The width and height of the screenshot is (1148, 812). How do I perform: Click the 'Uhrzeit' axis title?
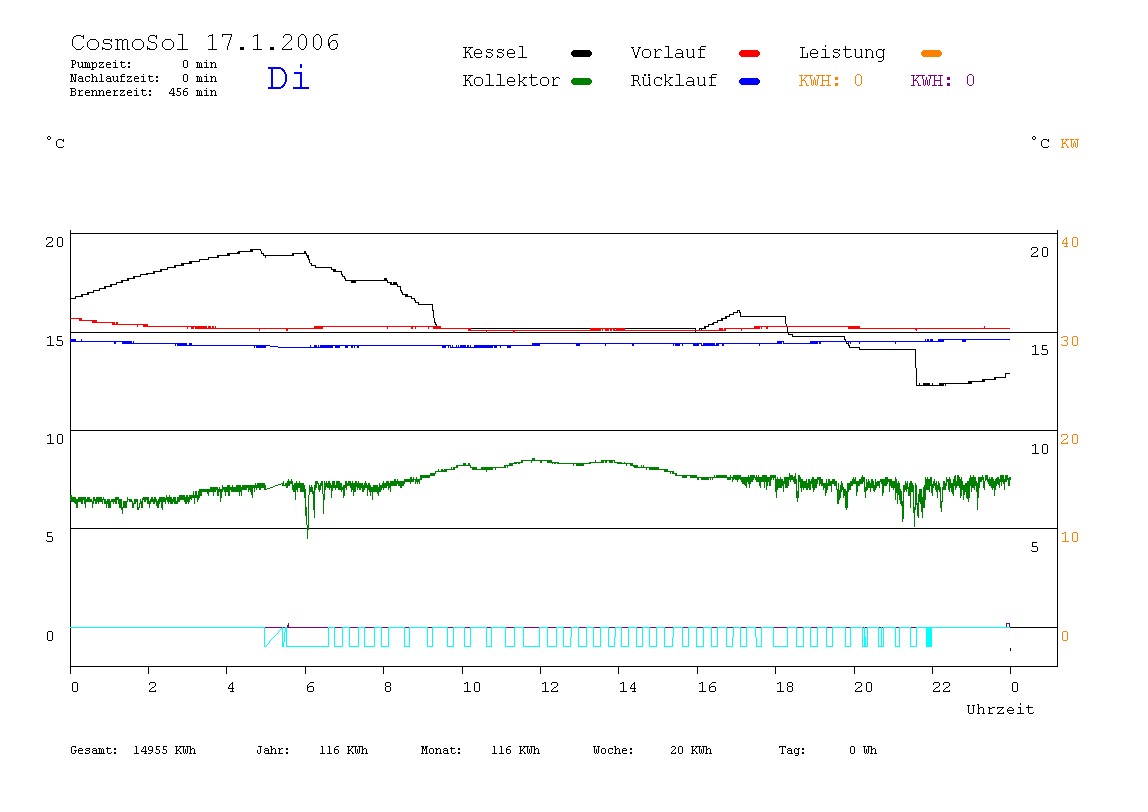click(x=1000, y=709)
